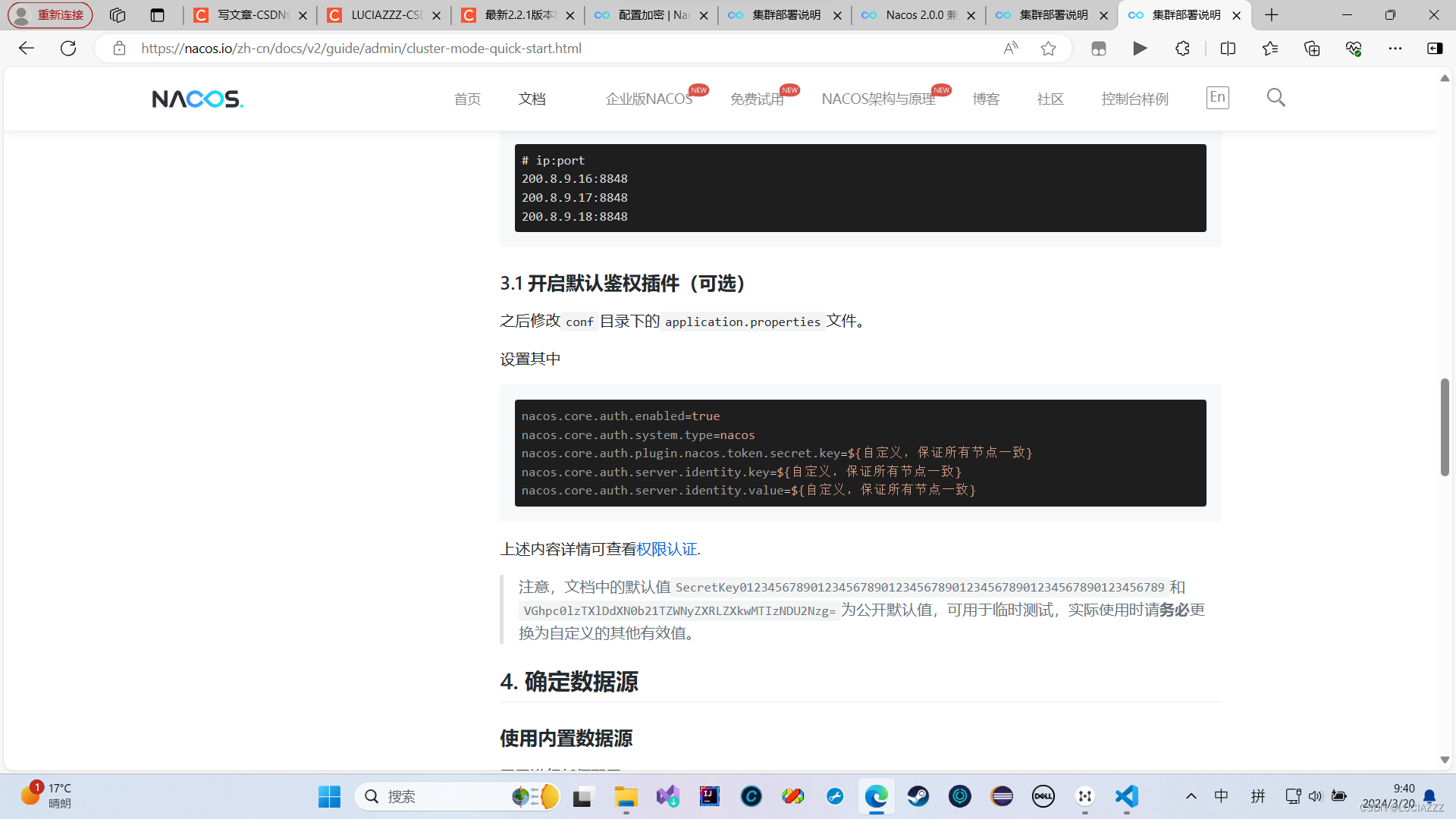Open 控制台样例 menu item
The width and height of the screenshot is (1456, 819).
1134,99
